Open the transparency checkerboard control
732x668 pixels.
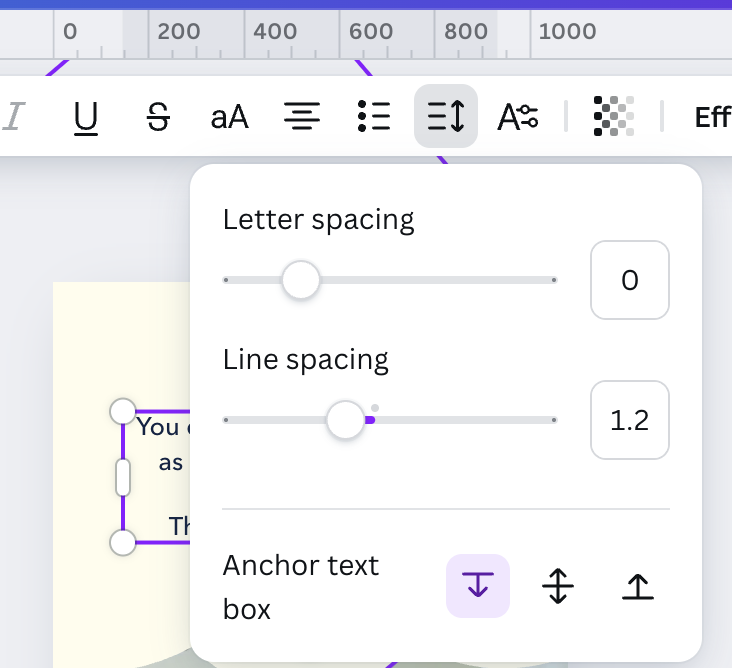(613, 116)
